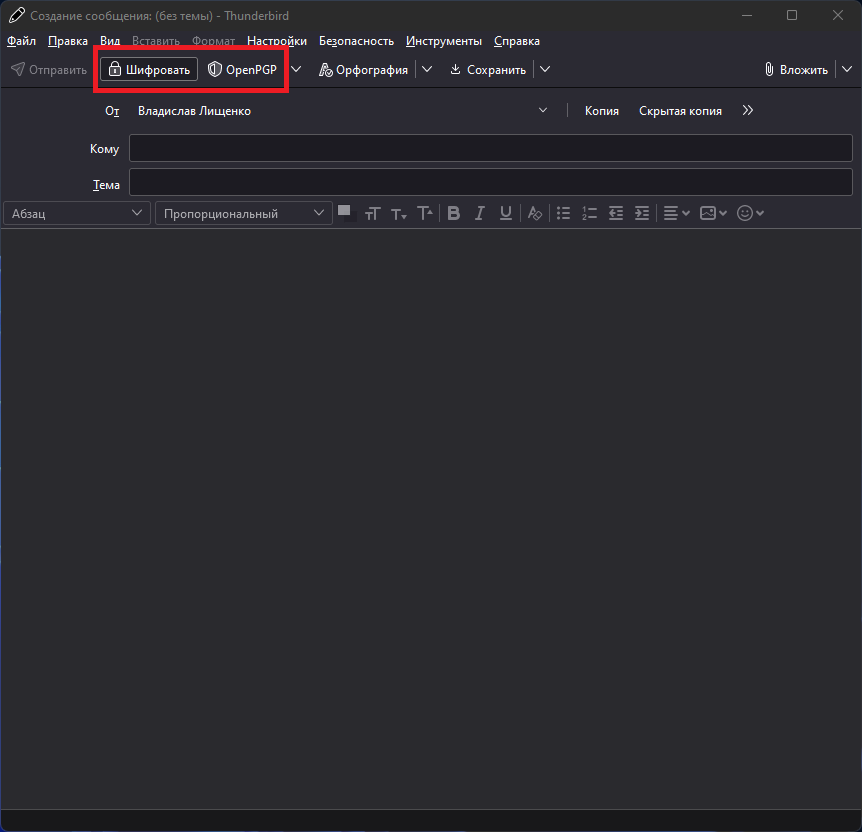The height and width of the screenshot is (832, 862).
Task: Add a Копия recipient field
Action: (x=601, y=111)
